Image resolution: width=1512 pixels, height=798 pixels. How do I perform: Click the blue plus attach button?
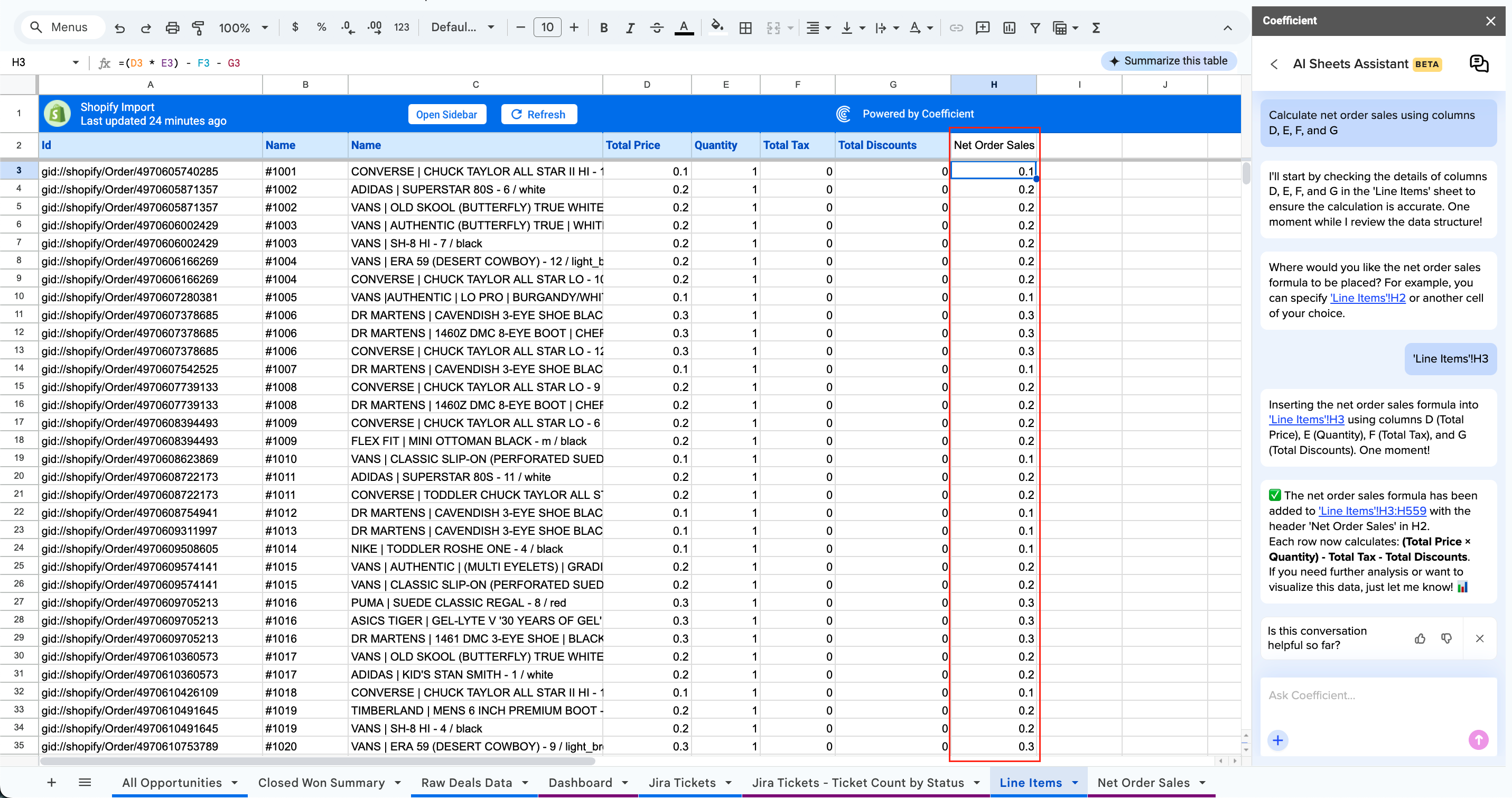(1278, 740)
